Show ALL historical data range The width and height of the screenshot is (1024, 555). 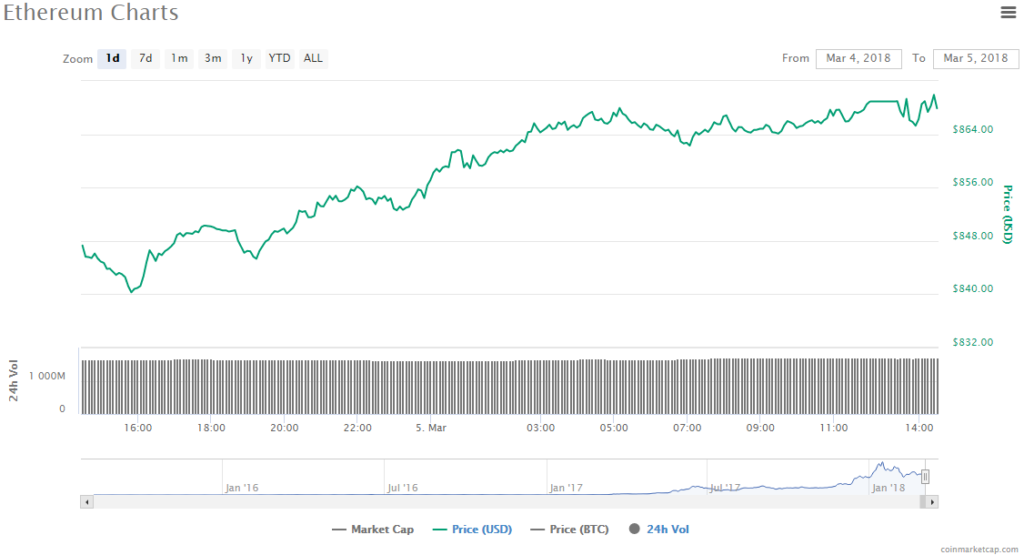tap(313, 58)
